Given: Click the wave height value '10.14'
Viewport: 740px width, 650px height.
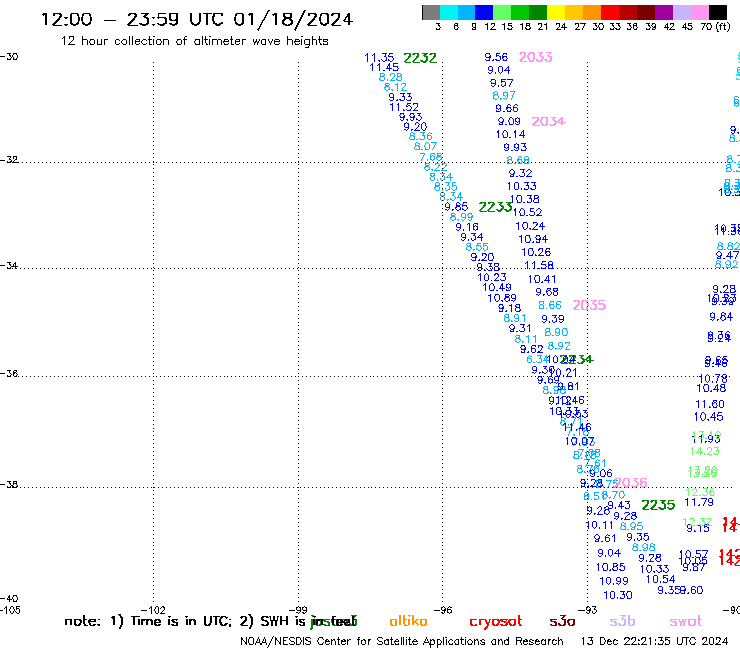Looking at the screenshot, I should click(x=511, y=134).
